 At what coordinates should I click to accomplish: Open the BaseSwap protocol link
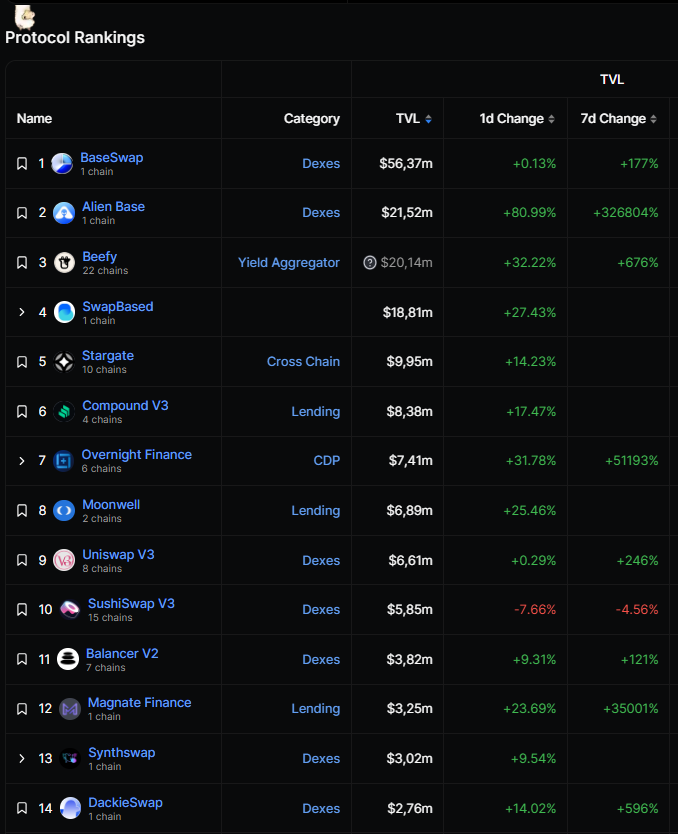click(x=112, y=157)
